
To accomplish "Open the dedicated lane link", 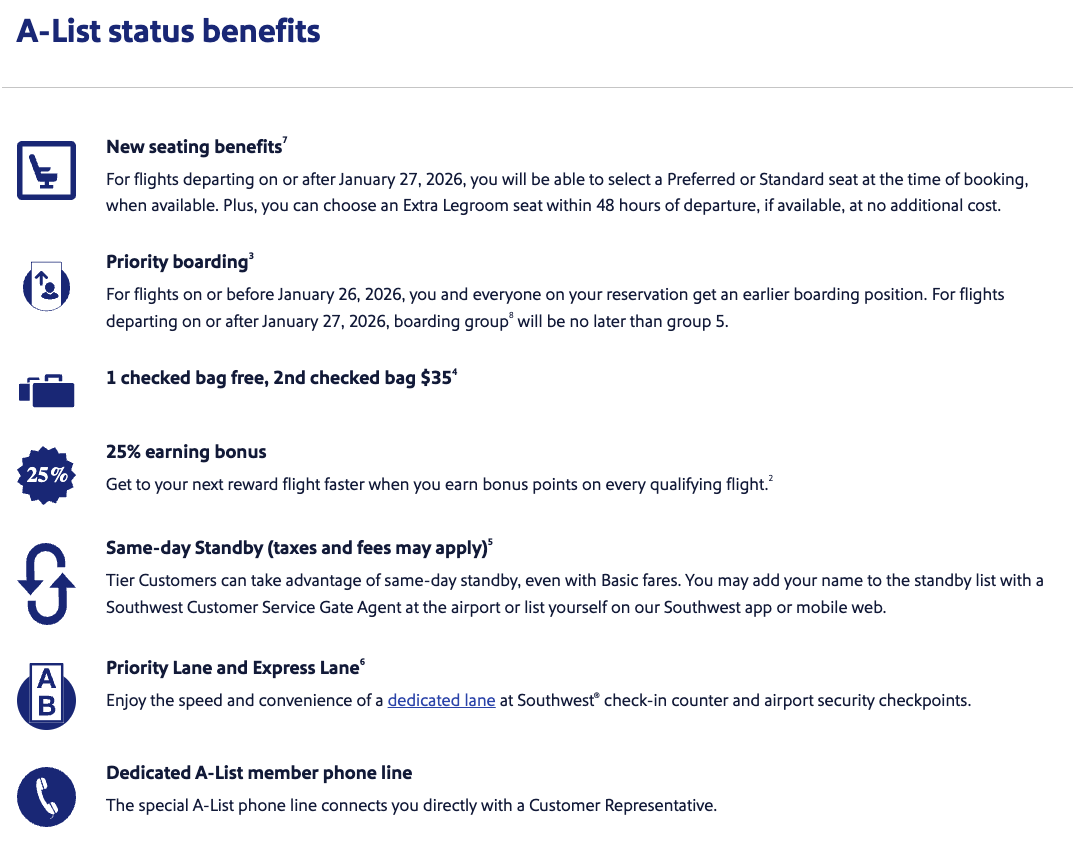I will pyautogui.click(x=441, y=700).
